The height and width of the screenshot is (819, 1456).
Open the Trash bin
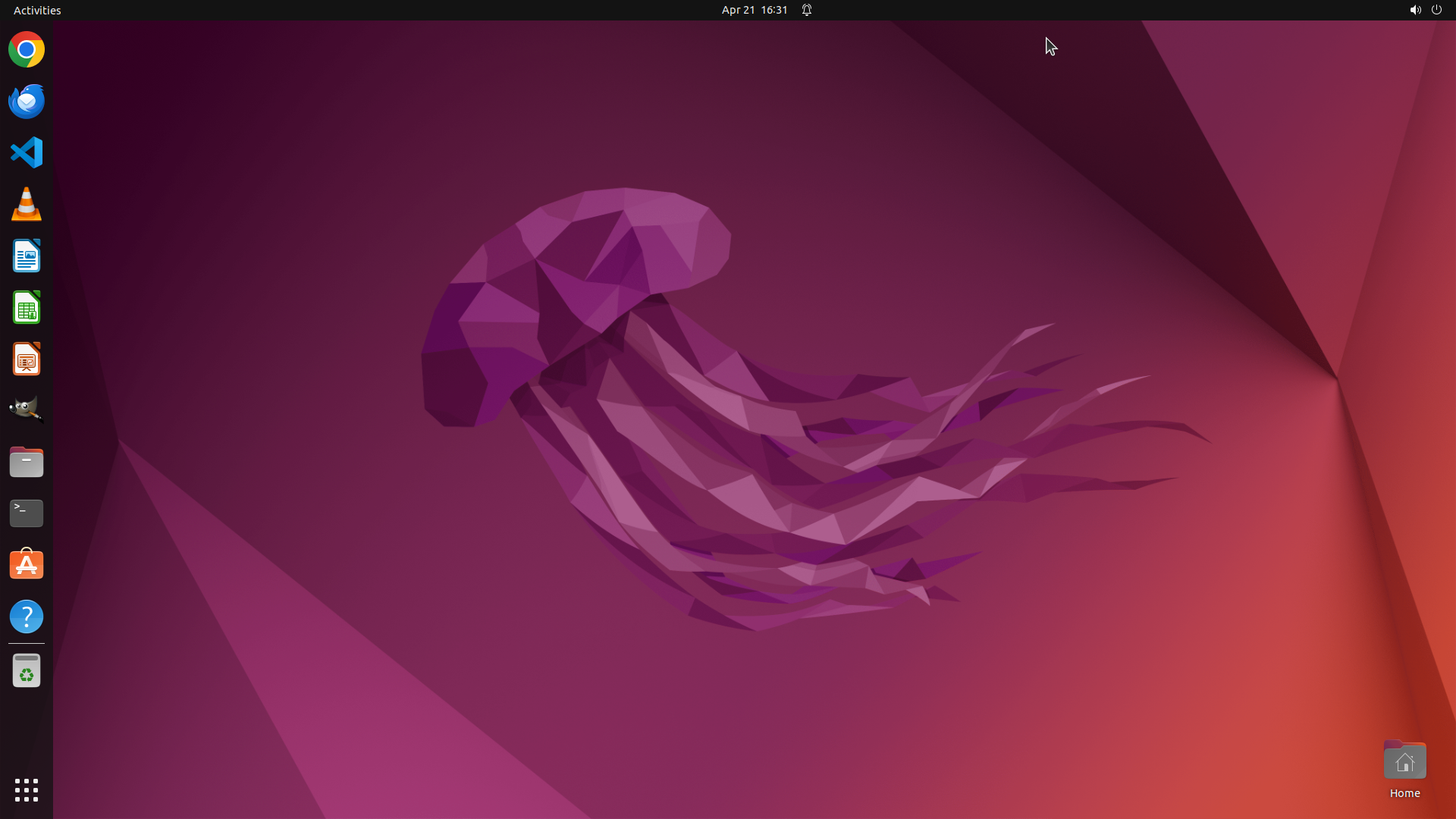(27, 671)
